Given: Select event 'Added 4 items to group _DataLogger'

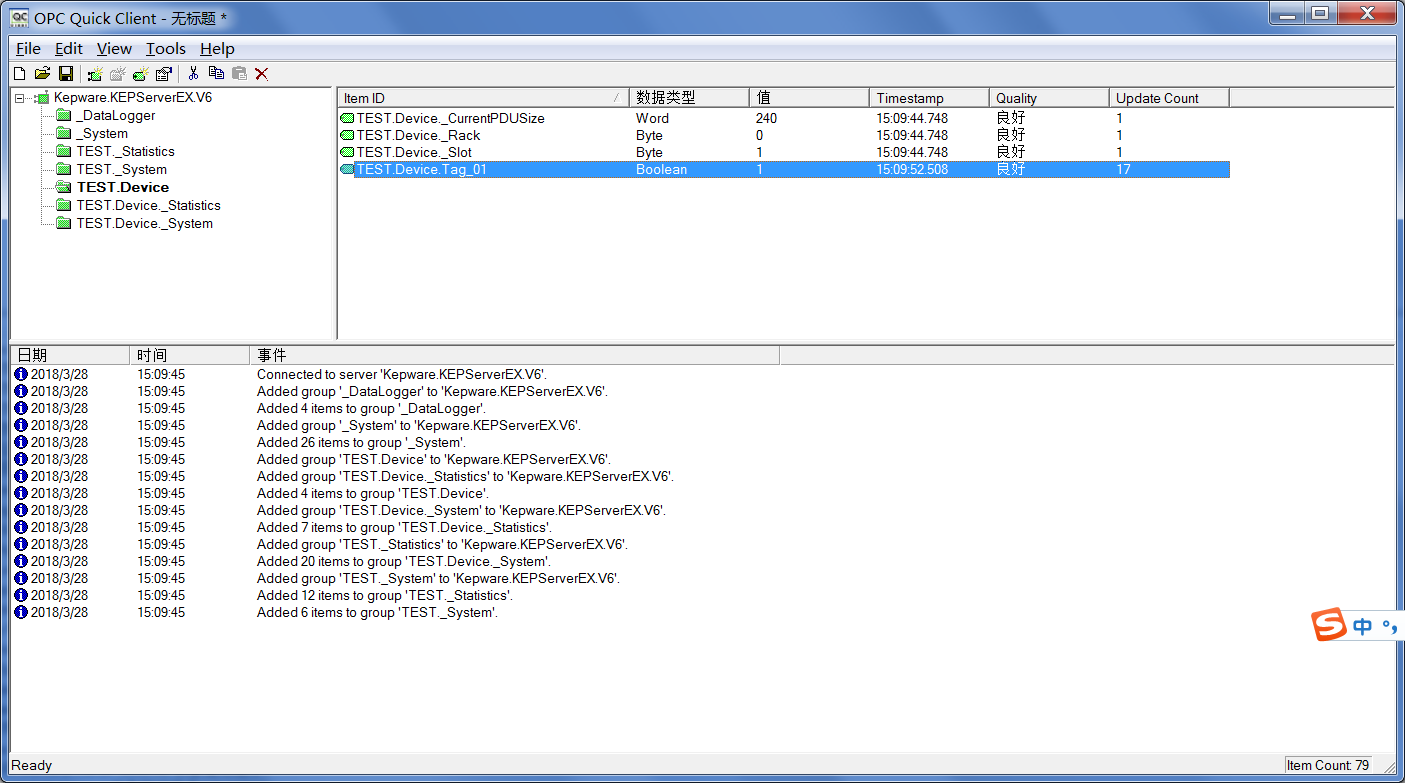Looking at the screenshot, I should 371,408.
